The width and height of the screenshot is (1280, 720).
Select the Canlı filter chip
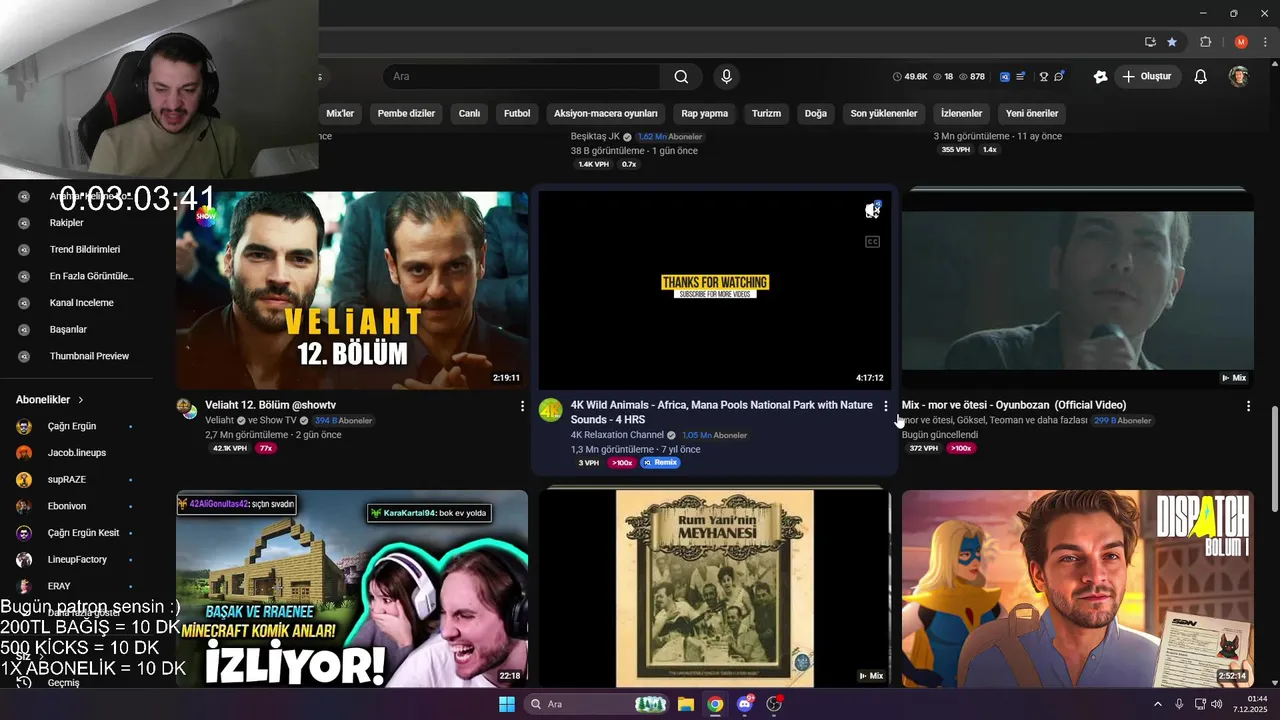[469, 113]
